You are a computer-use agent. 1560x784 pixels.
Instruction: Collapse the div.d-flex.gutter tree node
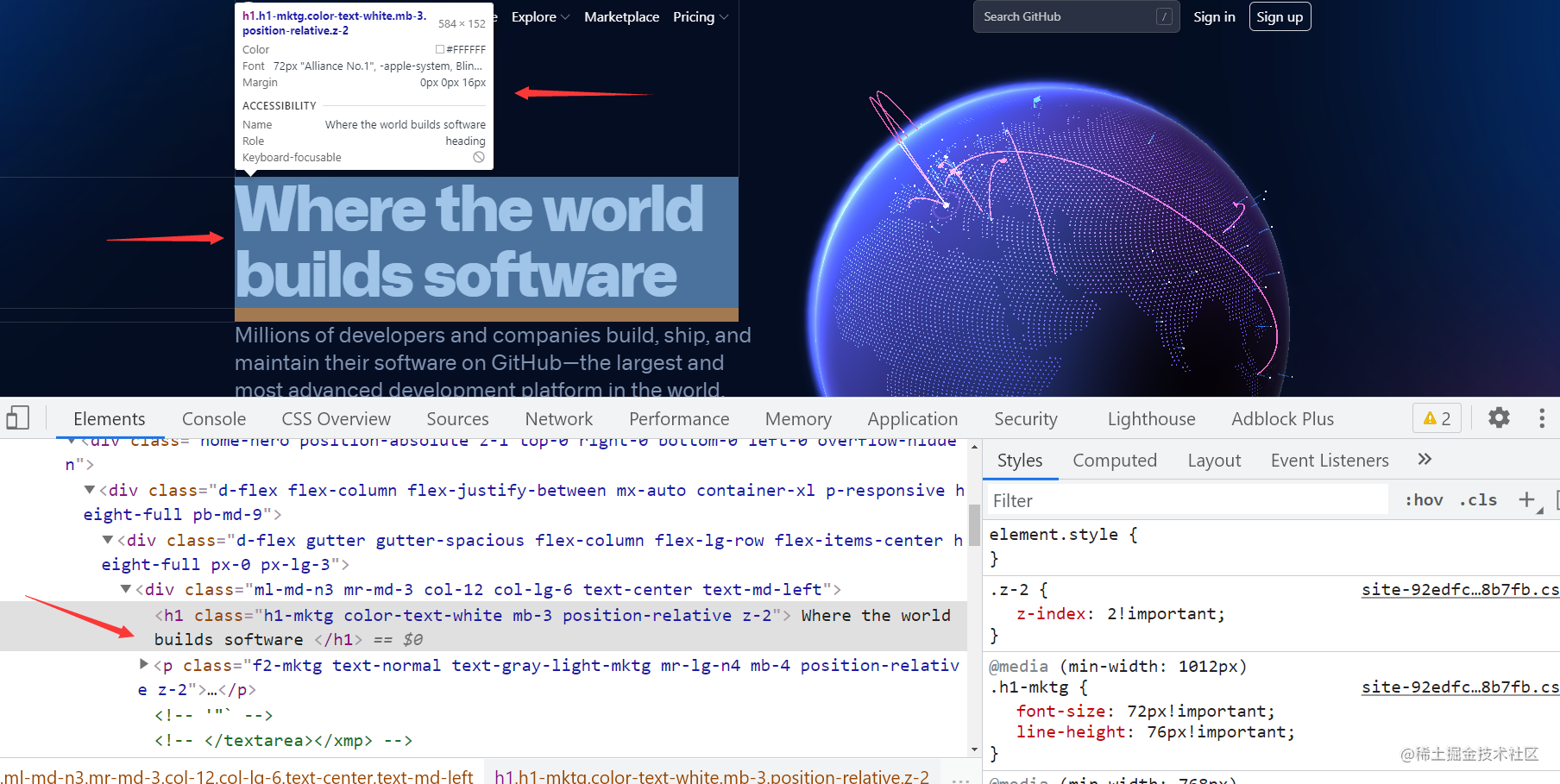click(107, 540)
